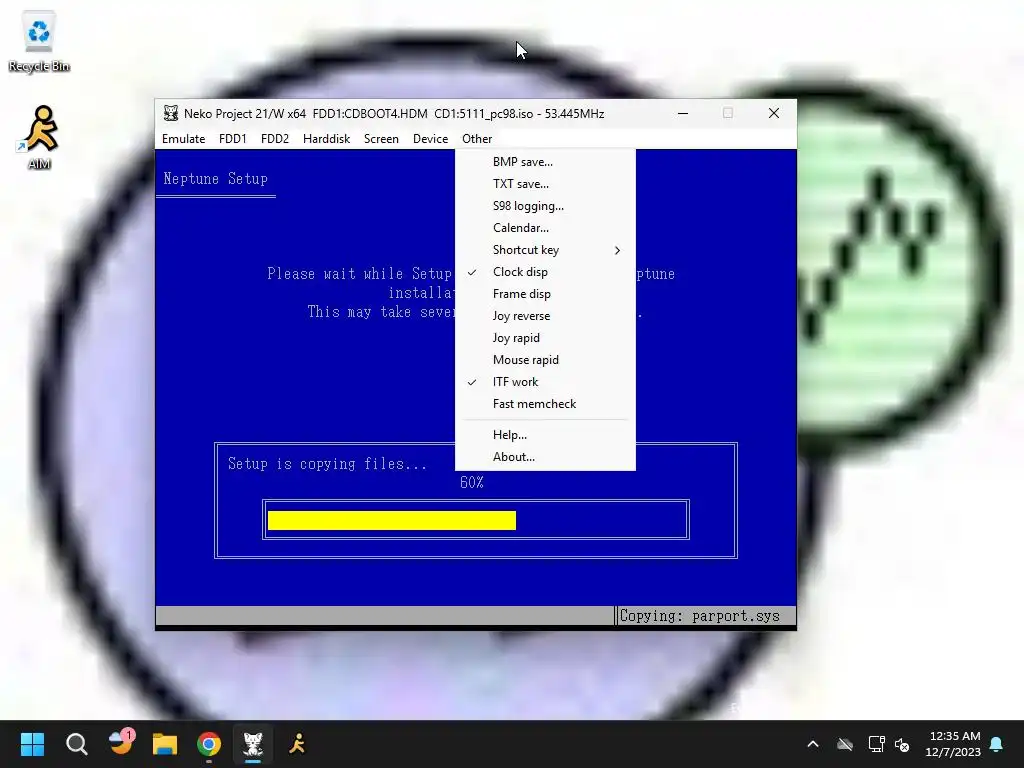The height and width of the screenshot is (768, 1024).
Task: Open About... from the Other menu
Action: (545, 457)
